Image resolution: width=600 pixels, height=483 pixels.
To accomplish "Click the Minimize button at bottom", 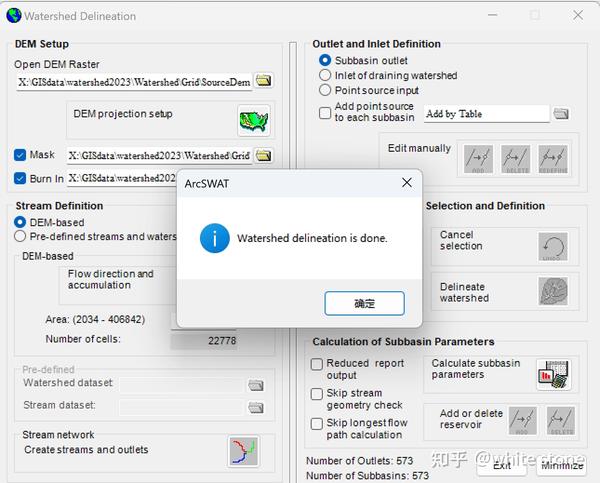I will [x=562, y=466].
